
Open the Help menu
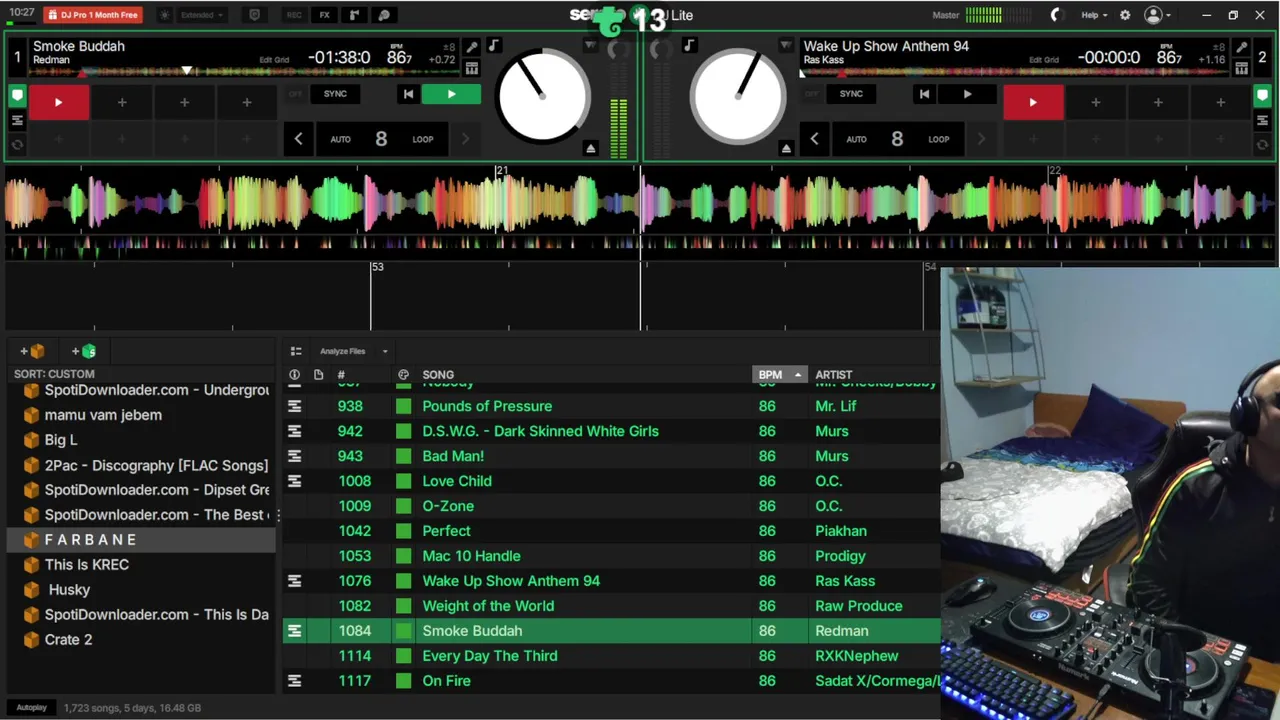[x=1094, y=15]
